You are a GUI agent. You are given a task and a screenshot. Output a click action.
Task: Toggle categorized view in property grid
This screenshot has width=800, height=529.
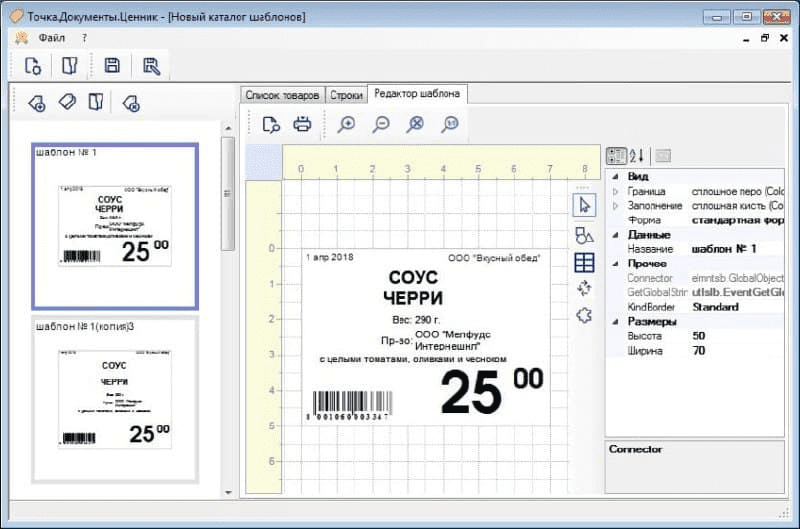[617, 155]
